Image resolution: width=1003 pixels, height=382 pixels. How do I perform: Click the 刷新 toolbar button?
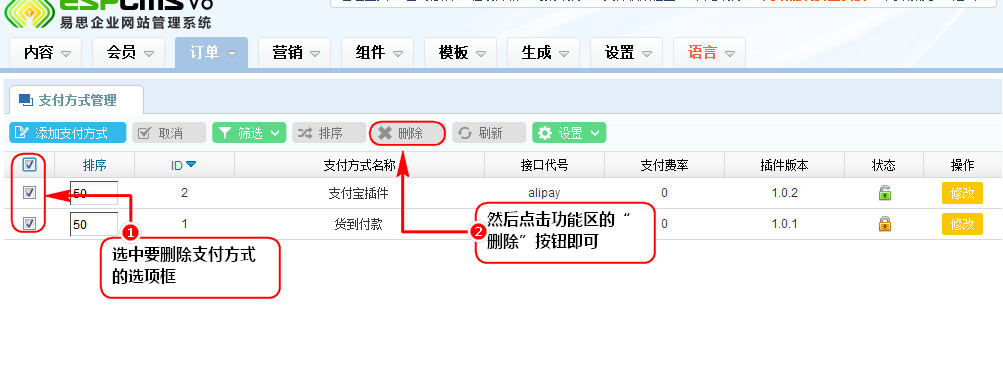pyautogui.click(x=489, y=133)
